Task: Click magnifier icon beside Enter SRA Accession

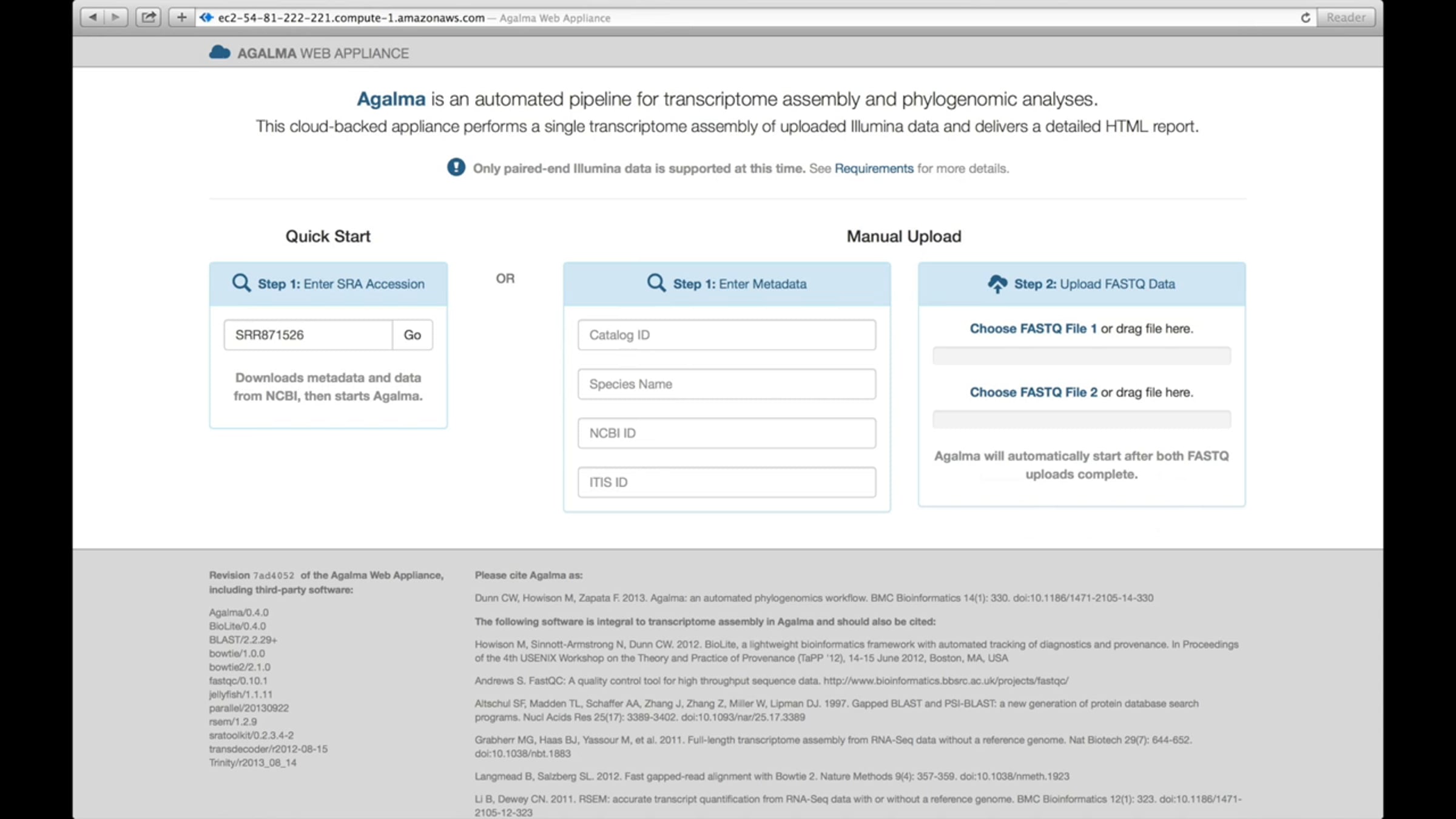Action: coord(241,283)
